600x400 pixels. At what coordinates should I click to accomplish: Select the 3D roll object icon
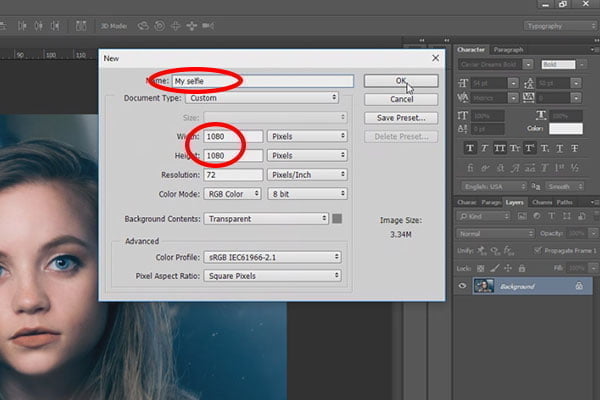tap(160, 26)
